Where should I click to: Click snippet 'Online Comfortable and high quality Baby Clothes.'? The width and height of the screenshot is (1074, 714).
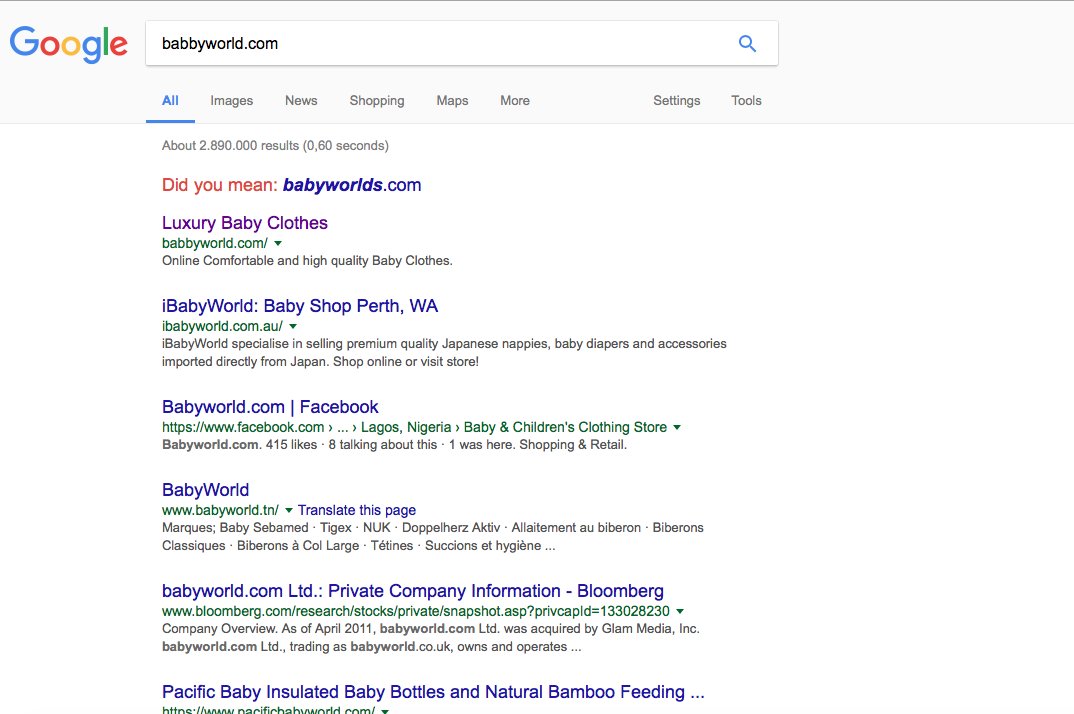coord(307,260)
